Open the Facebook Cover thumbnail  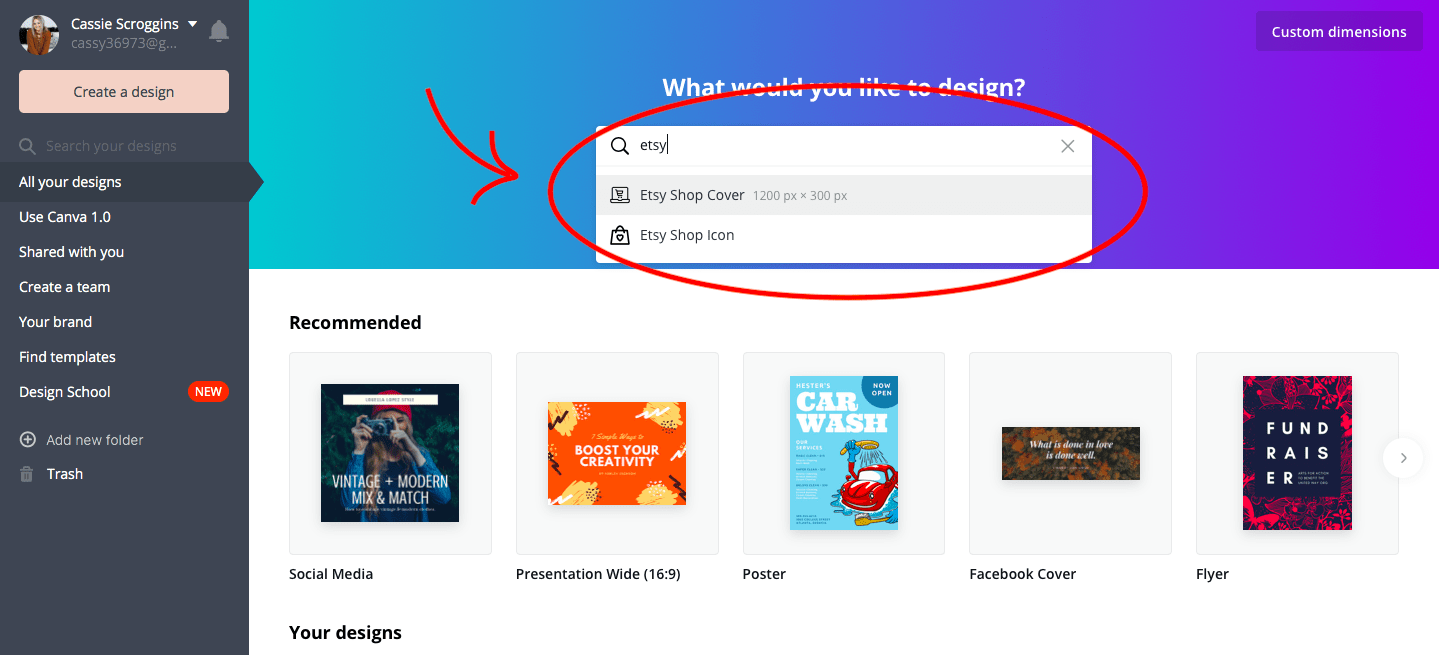pyautogui.click(x=1070, y=453)
